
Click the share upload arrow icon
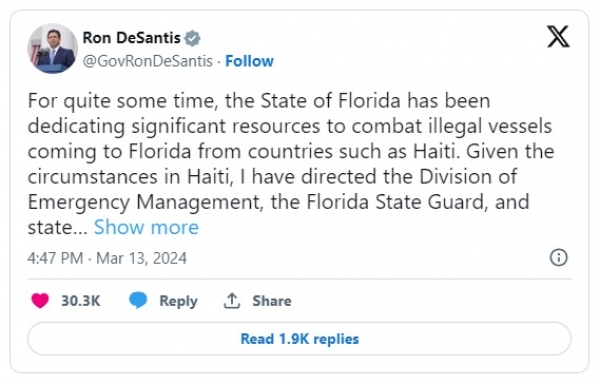232,300
